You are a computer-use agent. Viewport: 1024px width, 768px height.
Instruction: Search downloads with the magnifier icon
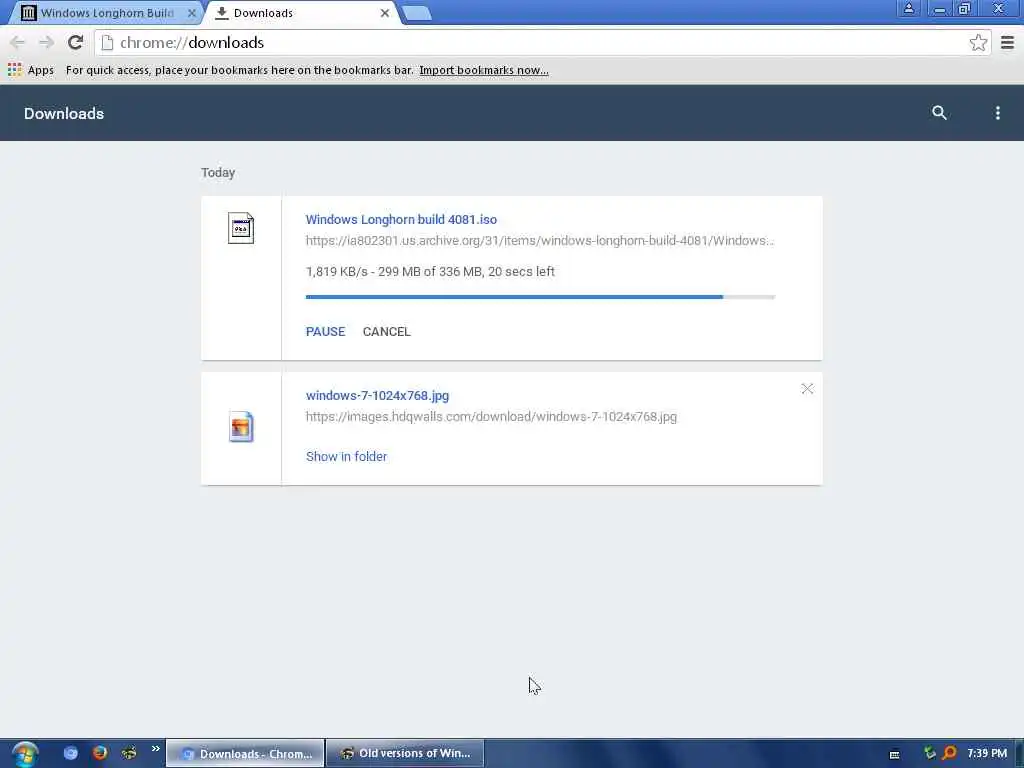(939, 113)
